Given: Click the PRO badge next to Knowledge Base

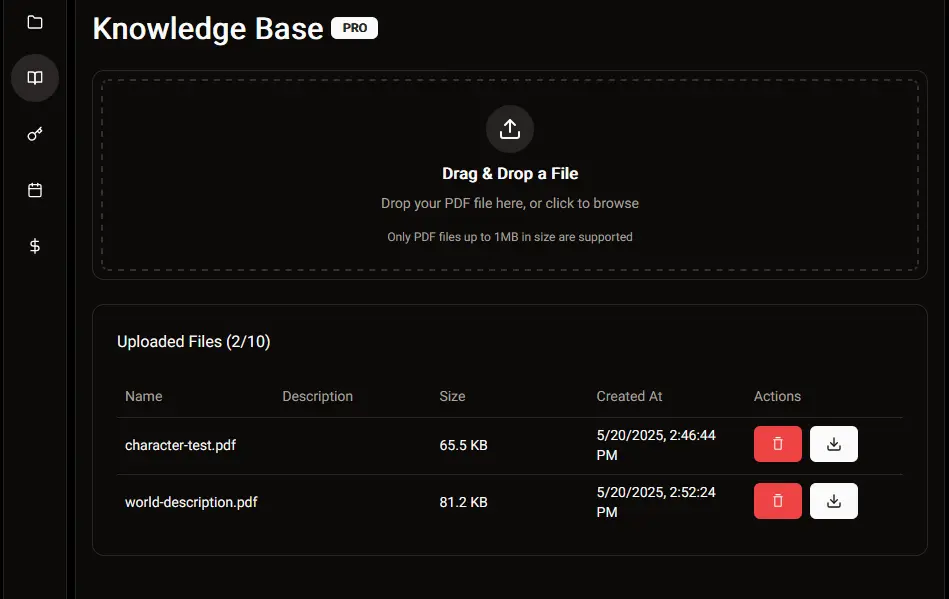Looking at the screenshot, I should tap(354, 28).
